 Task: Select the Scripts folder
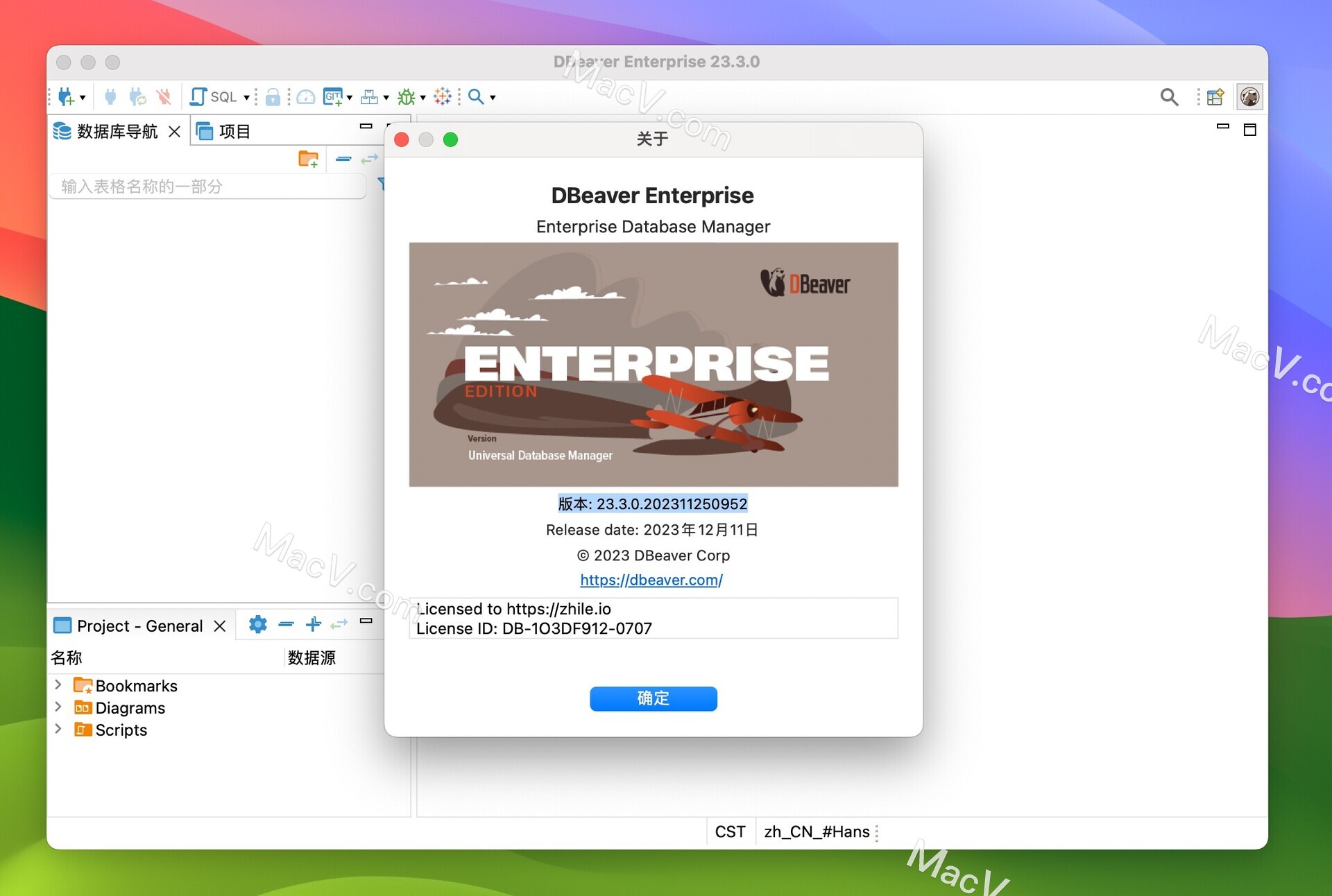[x=110, y=730]
